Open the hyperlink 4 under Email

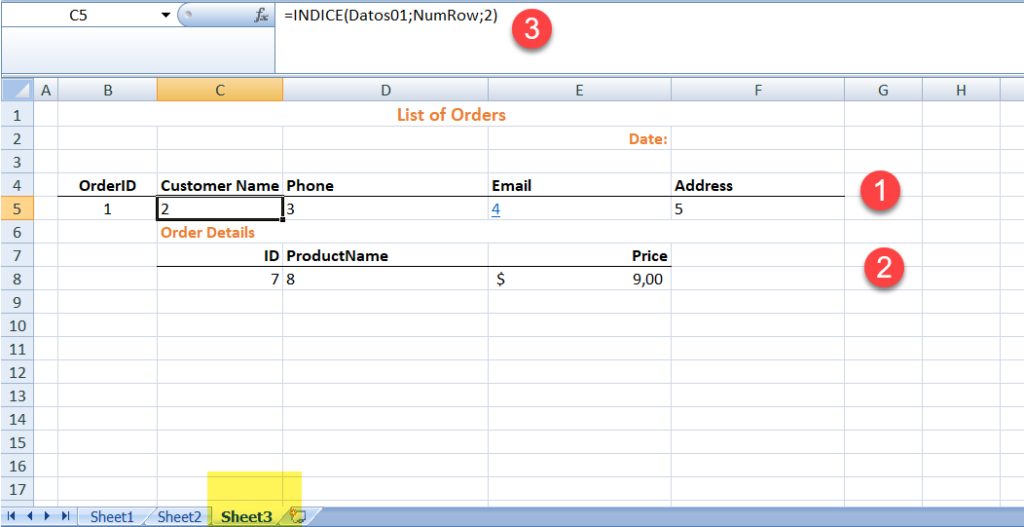click(x=496, y=210)
